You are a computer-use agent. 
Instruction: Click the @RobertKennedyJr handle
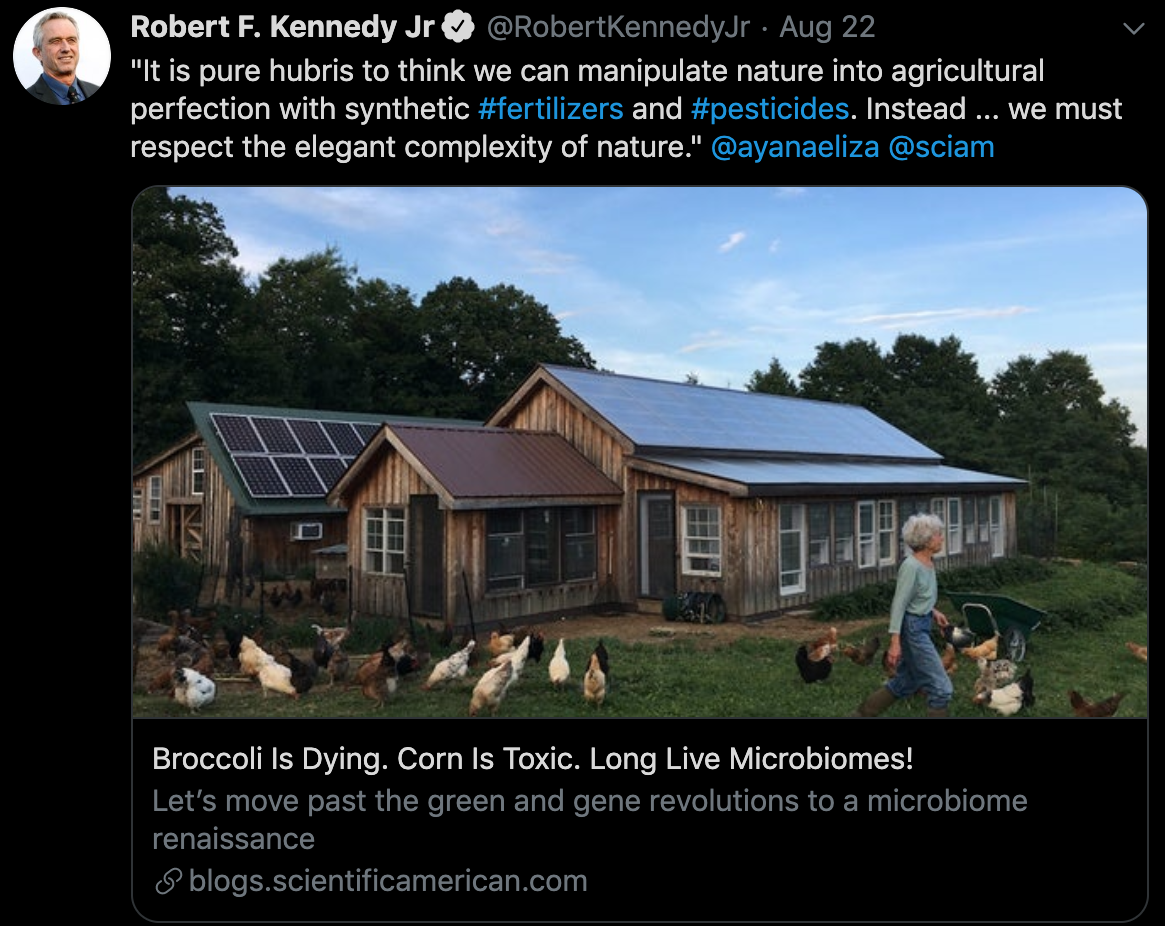(617, 28)
